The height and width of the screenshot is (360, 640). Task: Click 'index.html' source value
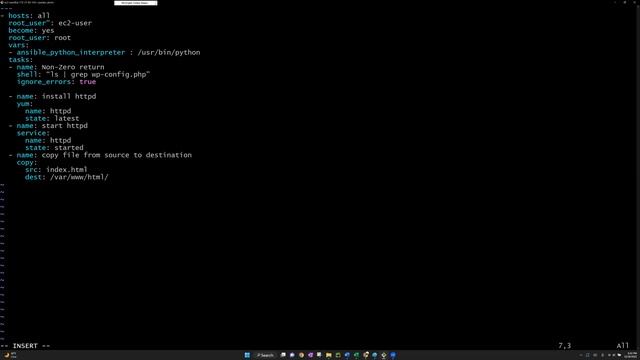coord(67,170)
